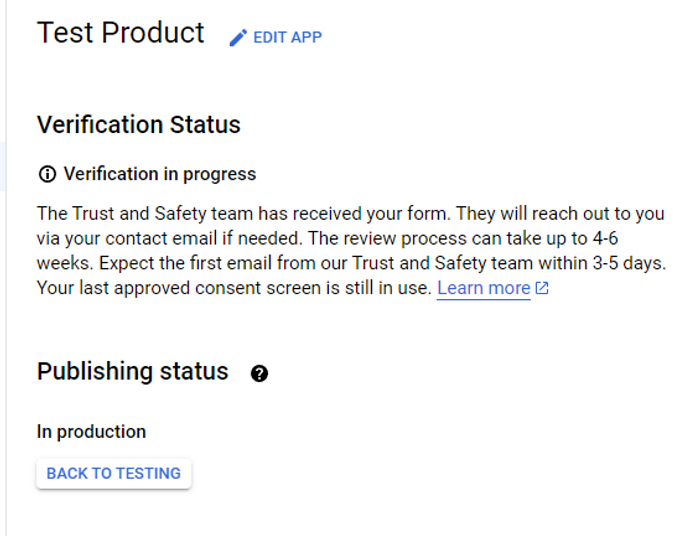Click the highlighted strip on the left sidebar edge

(3, 166)
